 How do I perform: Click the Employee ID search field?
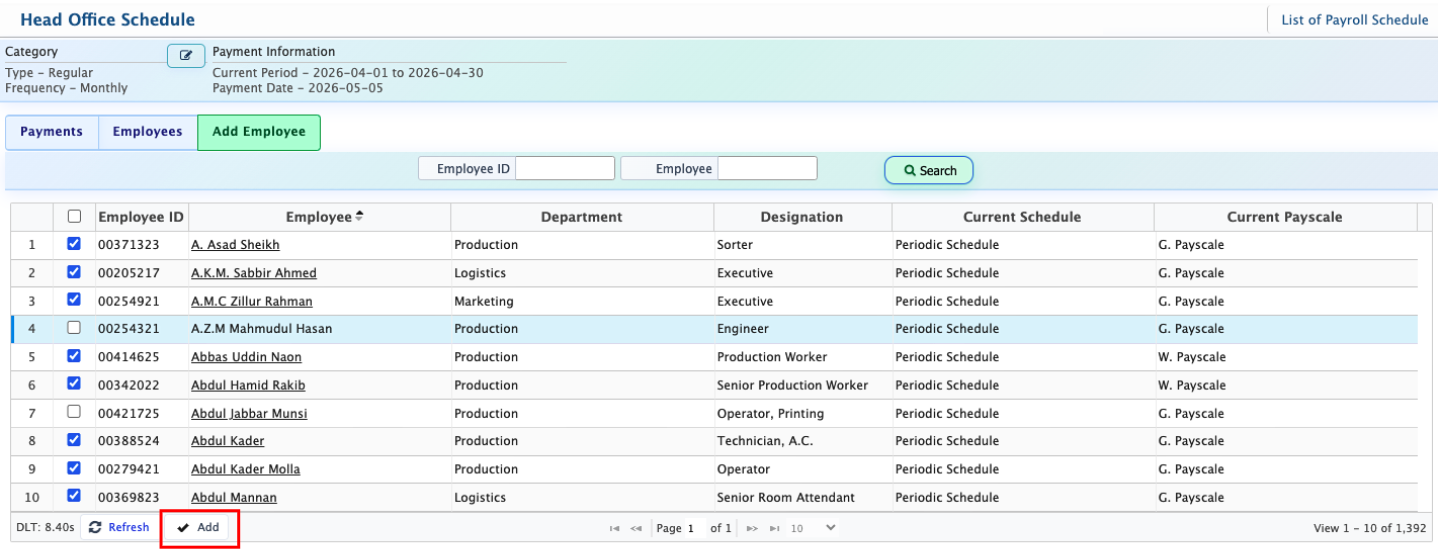click(564, 169)
